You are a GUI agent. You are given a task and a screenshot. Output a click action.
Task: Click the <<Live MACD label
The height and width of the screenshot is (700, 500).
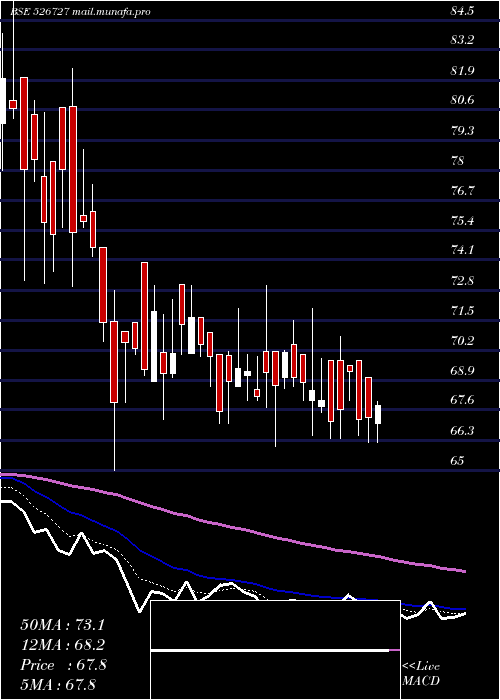click(421, 674)
